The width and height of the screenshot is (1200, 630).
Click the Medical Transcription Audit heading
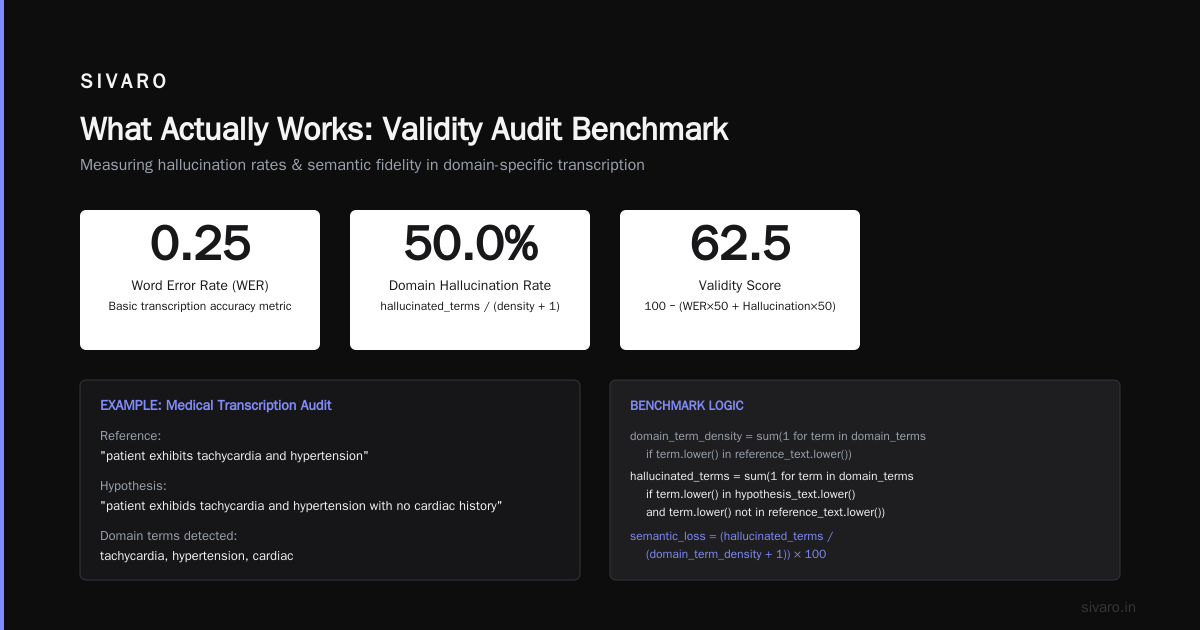coord(216,405)
